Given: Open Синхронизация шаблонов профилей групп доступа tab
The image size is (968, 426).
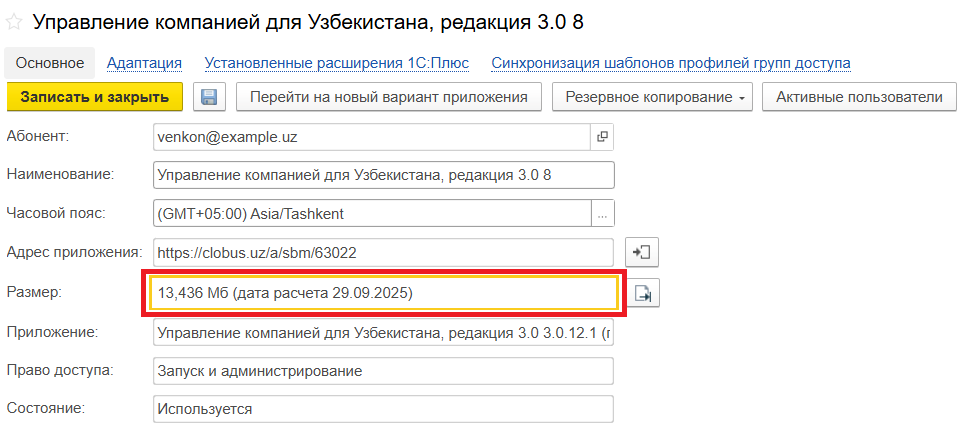Looking at the screenshot, I should (670, 63).
